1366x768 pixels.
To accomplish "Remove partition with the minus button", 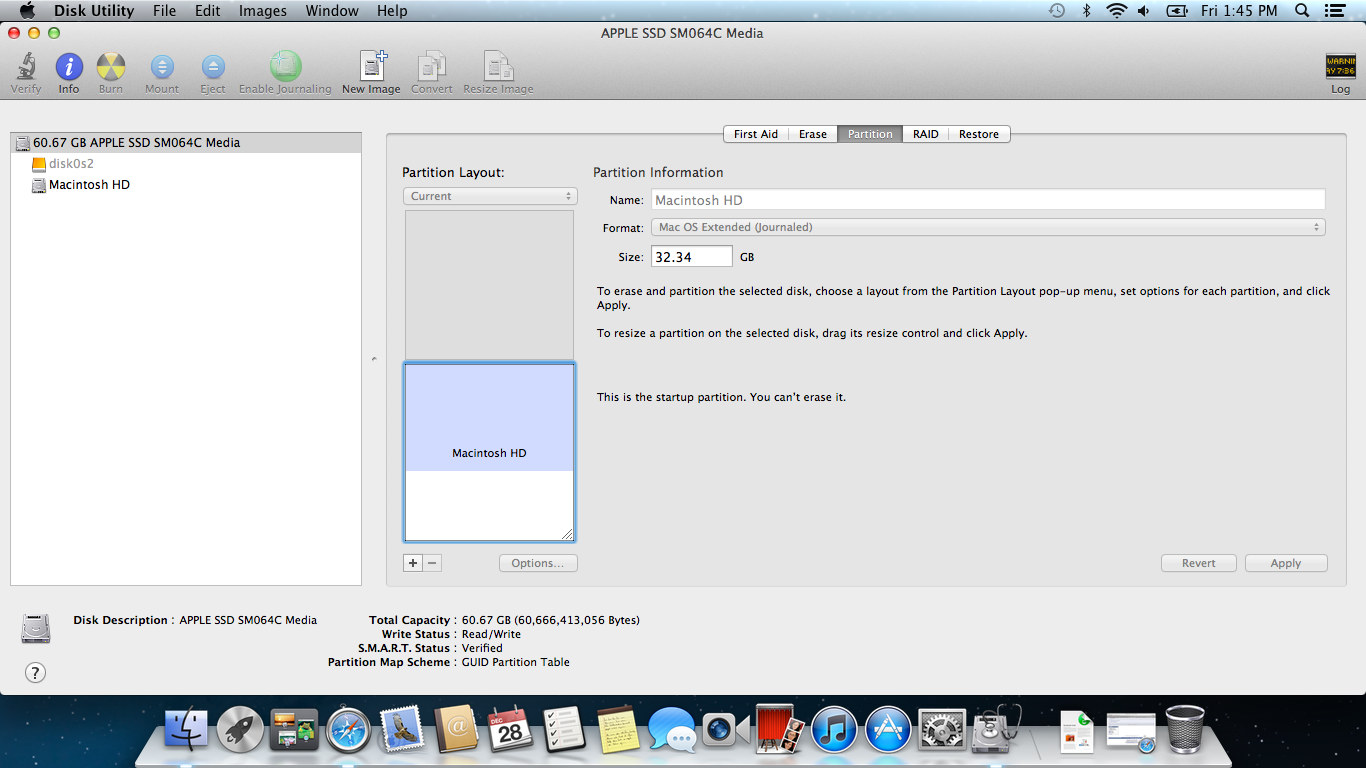I will [x=432, y=563].
